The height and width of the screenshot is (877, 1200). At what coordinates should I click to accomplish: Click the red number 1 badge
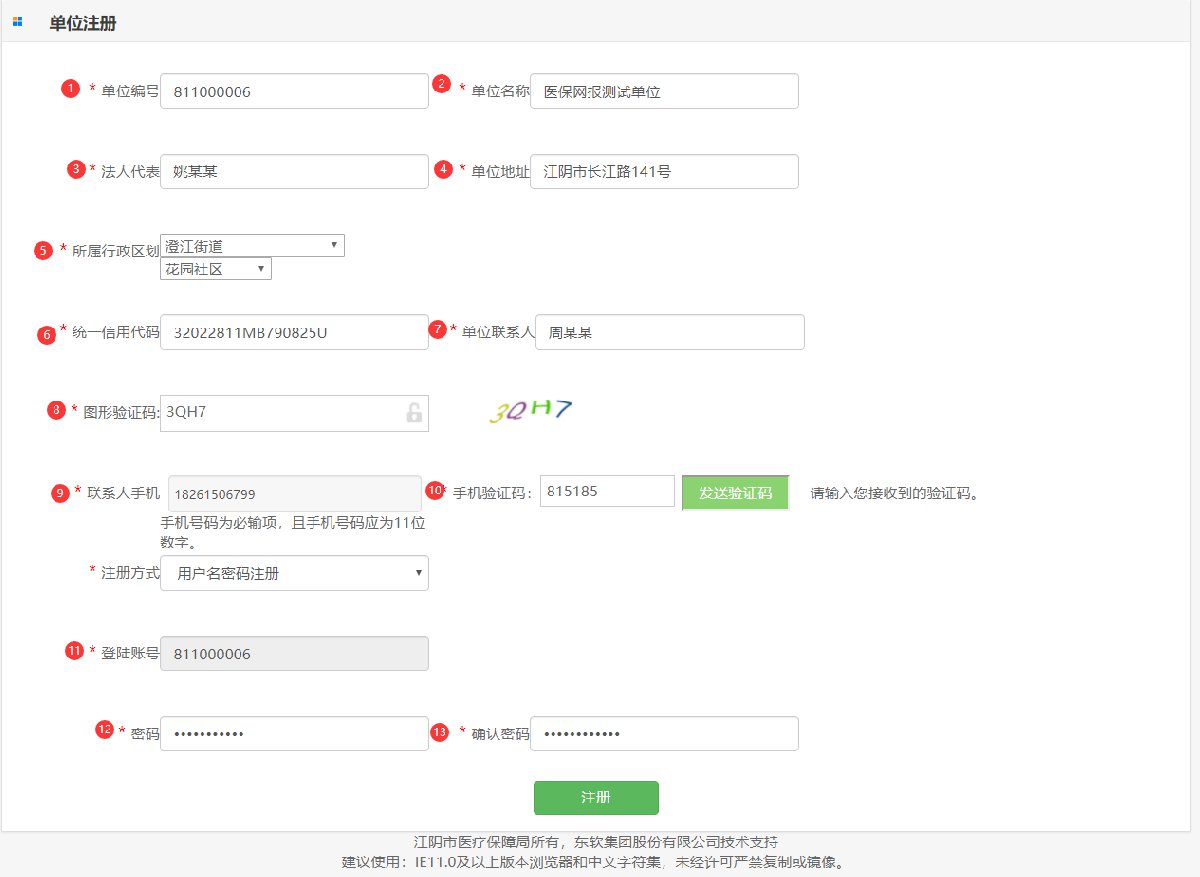pyautogui.click(x=70, y=88)
